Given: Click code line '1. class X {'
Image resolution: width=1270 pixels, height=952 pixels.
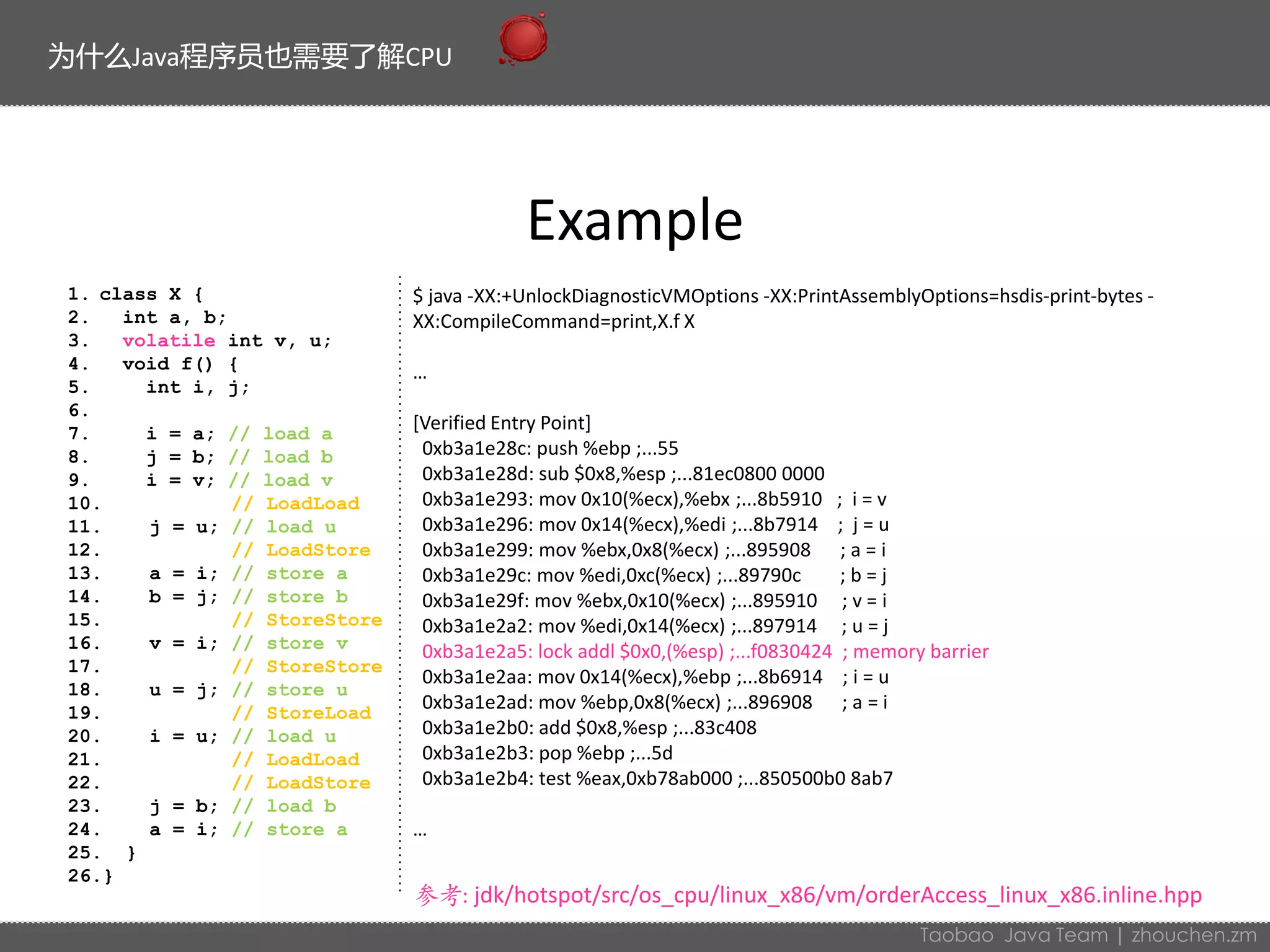Looking at the screenshot, I should coord(136,294).
